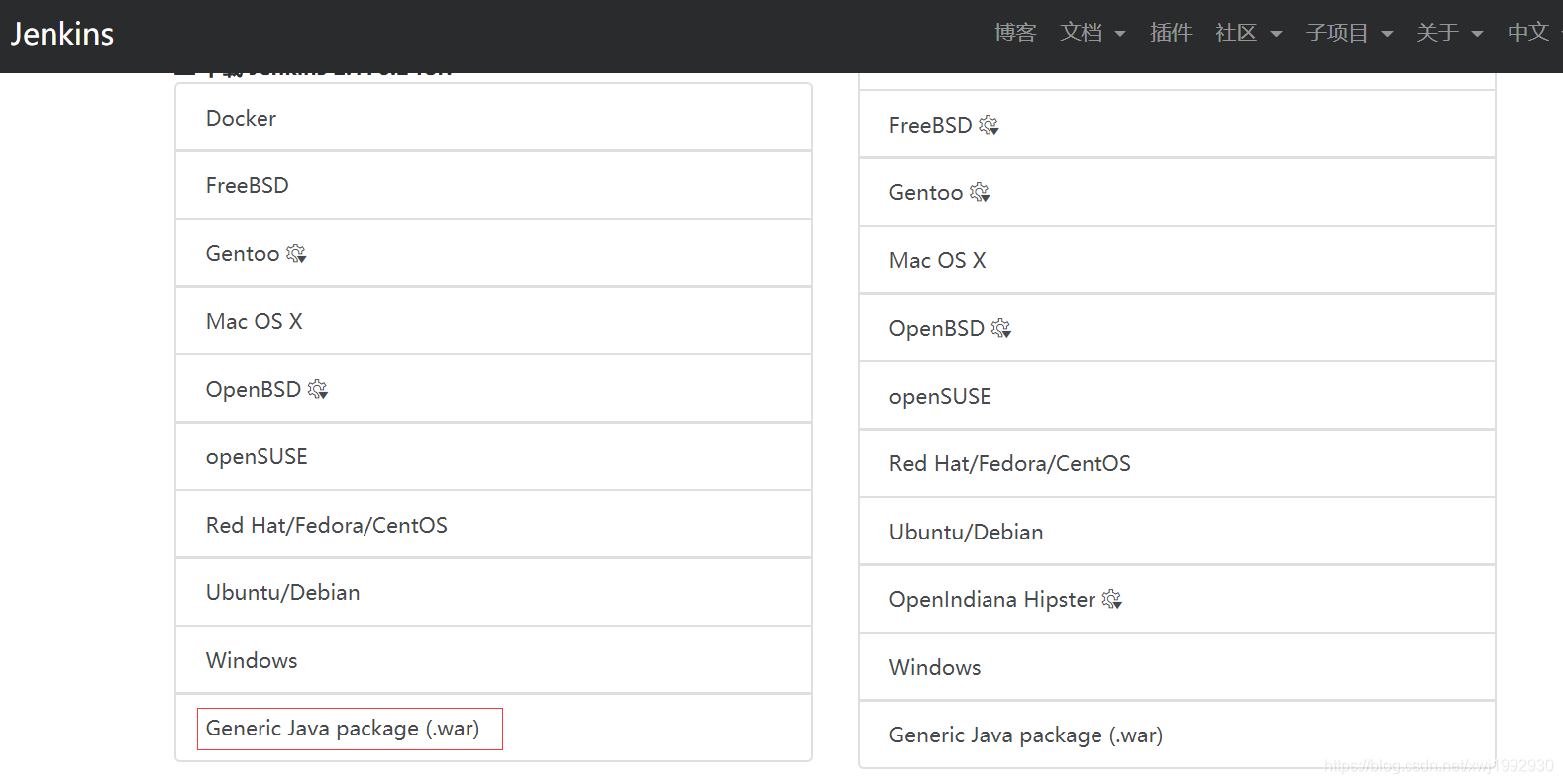The height and width of the screenshot is (784, 1563).
Task: Click the gear icon next to right OpenBSD
Action: [x=1001, y=329]
